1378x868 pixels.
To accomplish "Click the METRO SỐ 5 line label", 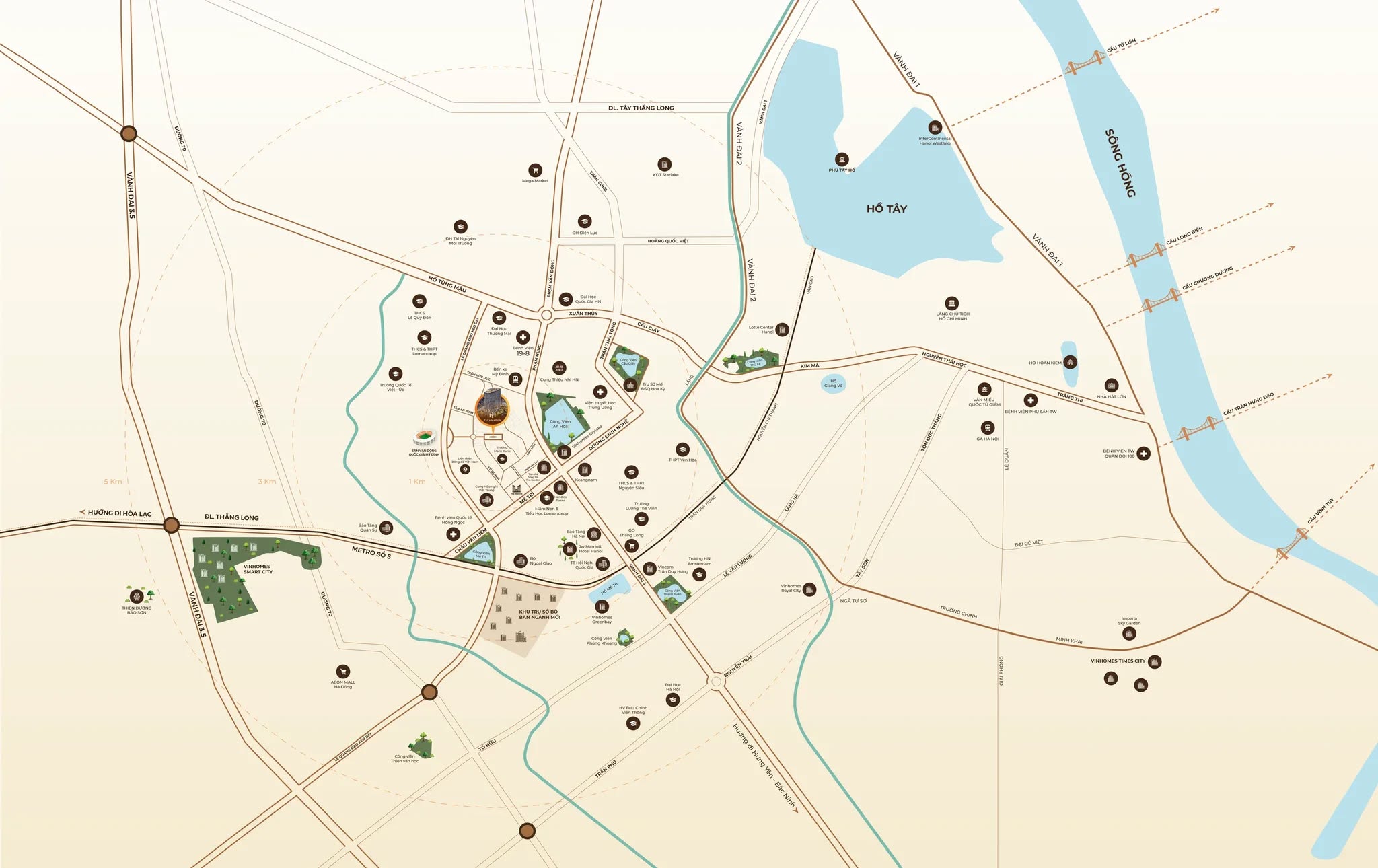I will [371, 553].
